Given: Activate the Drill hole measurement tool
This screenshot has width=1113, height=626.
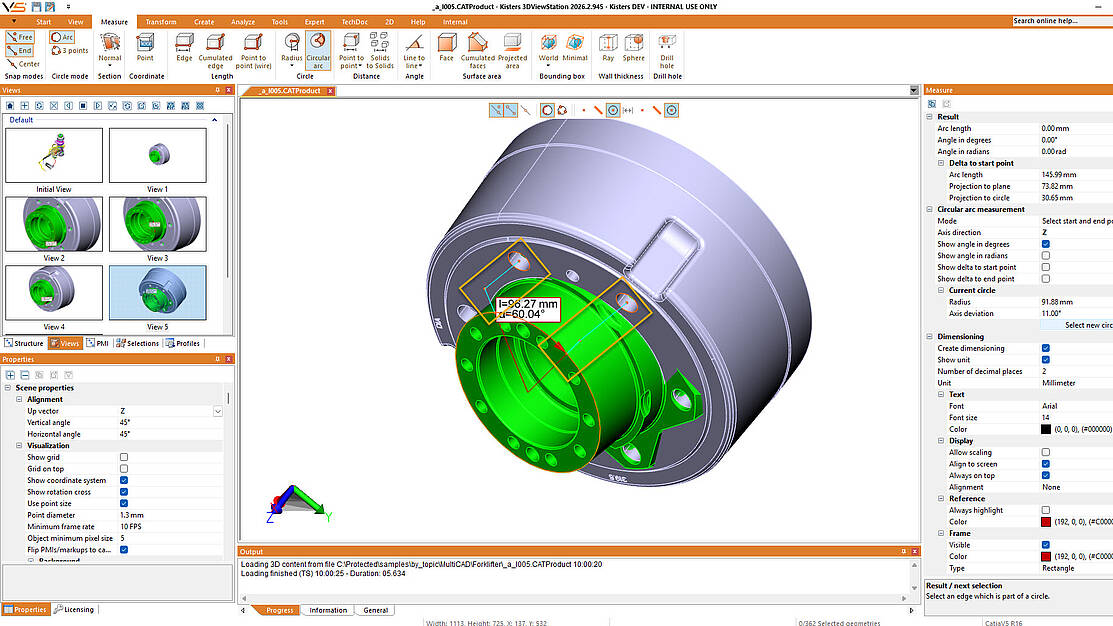Looking at the screenshot, I should pos(667,50).
